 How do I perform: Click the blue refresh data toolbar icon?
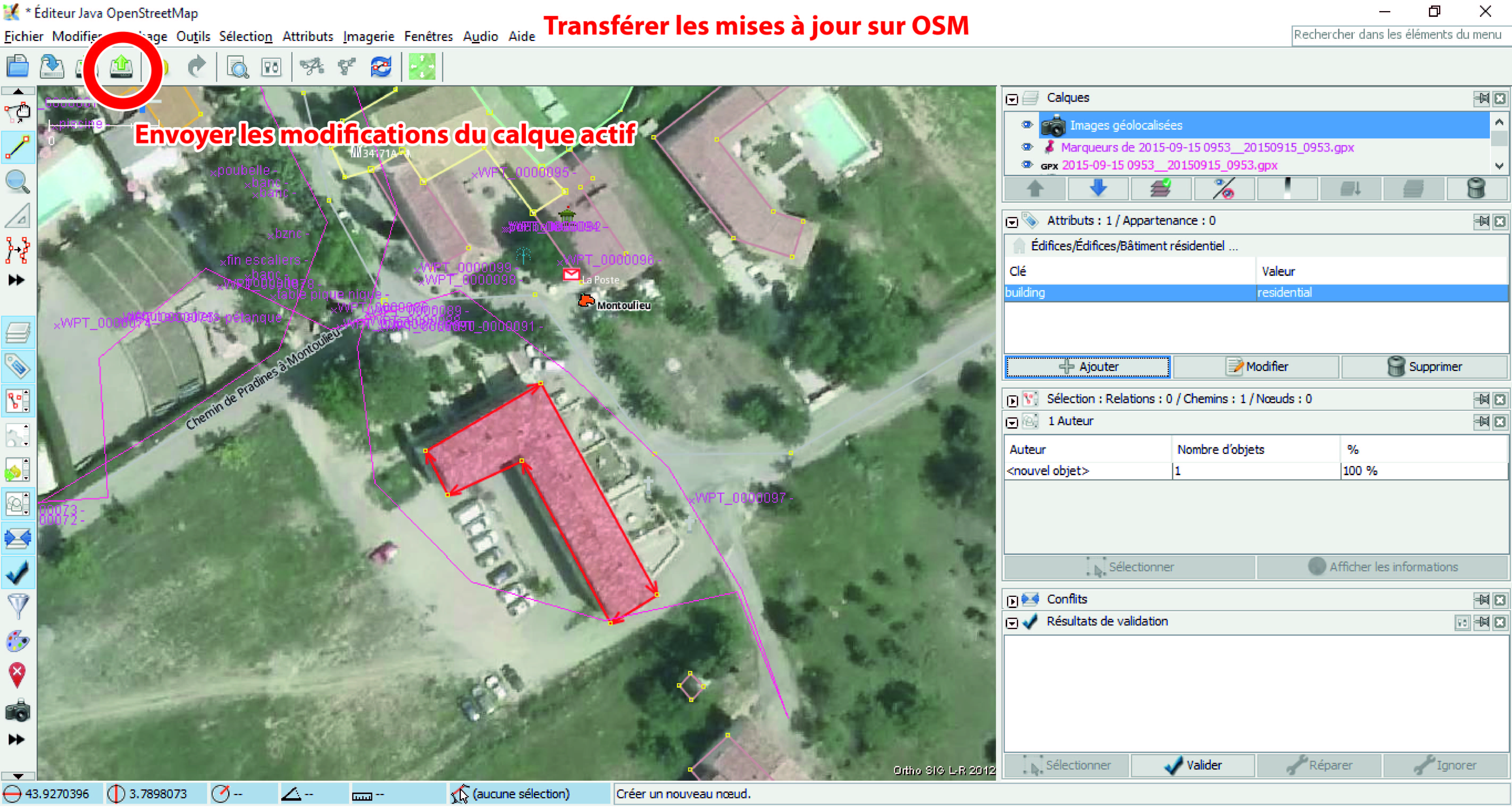[381, 67]
